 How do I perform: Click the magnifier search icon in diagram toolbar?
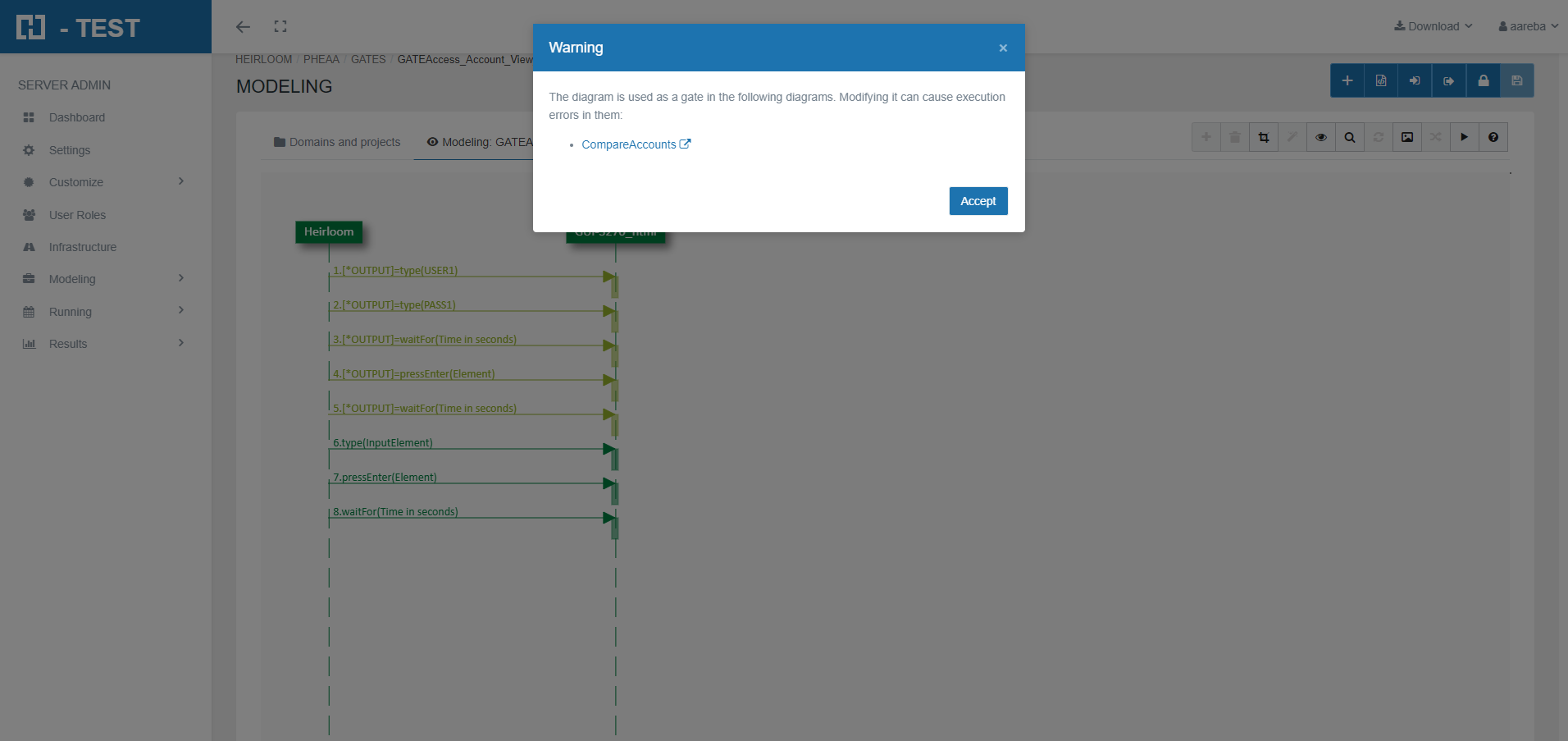(1349, 137)
